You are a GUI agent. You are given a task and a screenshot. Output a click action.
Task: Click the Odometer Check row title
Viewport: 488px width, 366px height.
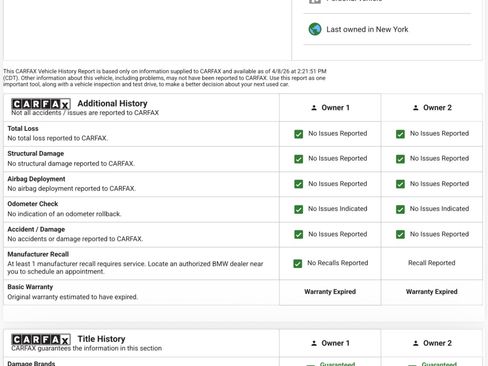click(33, 204)
